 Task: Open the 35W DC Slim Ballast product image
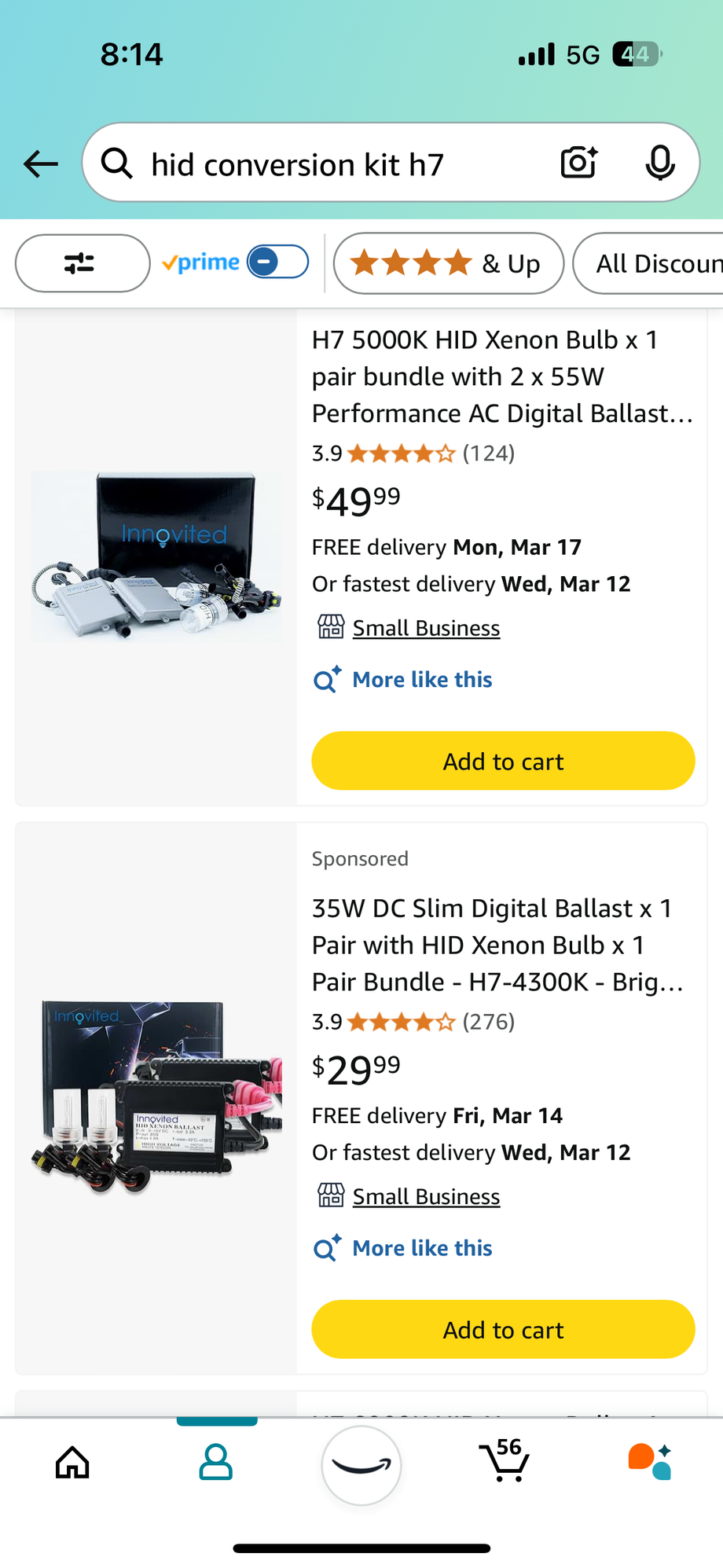pyautogui.click(x=156, y=1097)
